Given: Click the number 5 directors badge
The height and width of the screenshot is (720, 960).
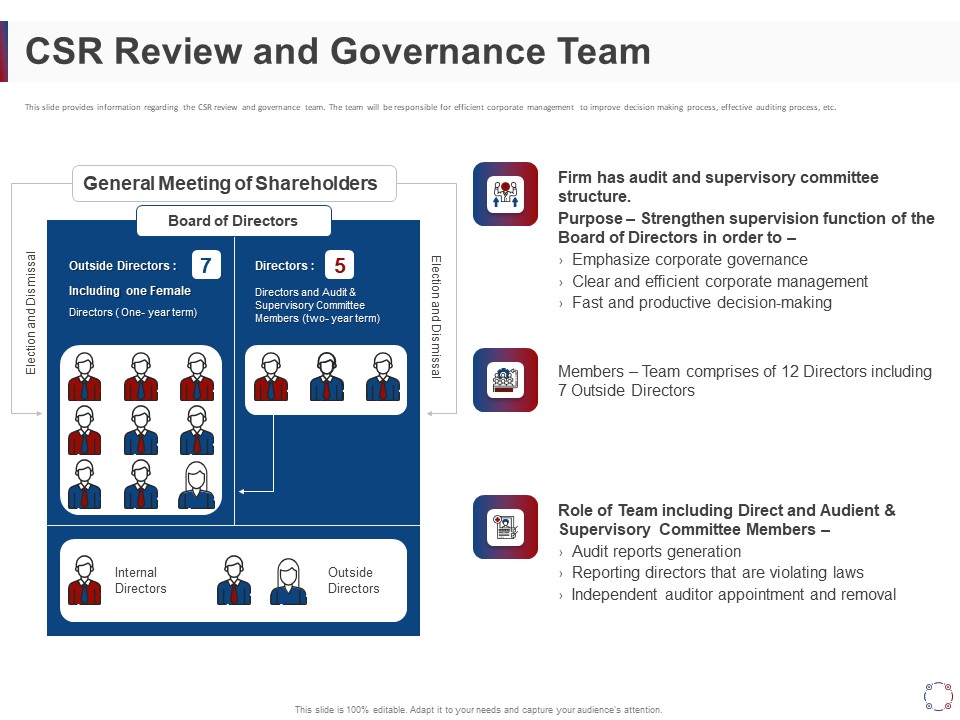Looking at the screenshot, I should [x=339, y=265].
